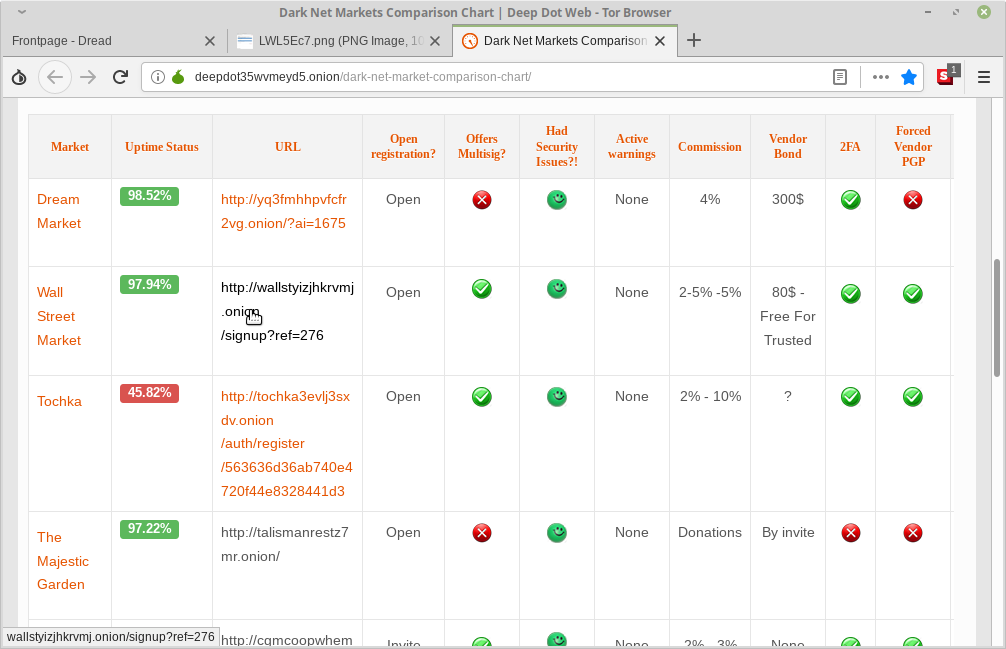Click the Commission column header
Screen dimensions: 1006x649
click(x=710, y=147)
